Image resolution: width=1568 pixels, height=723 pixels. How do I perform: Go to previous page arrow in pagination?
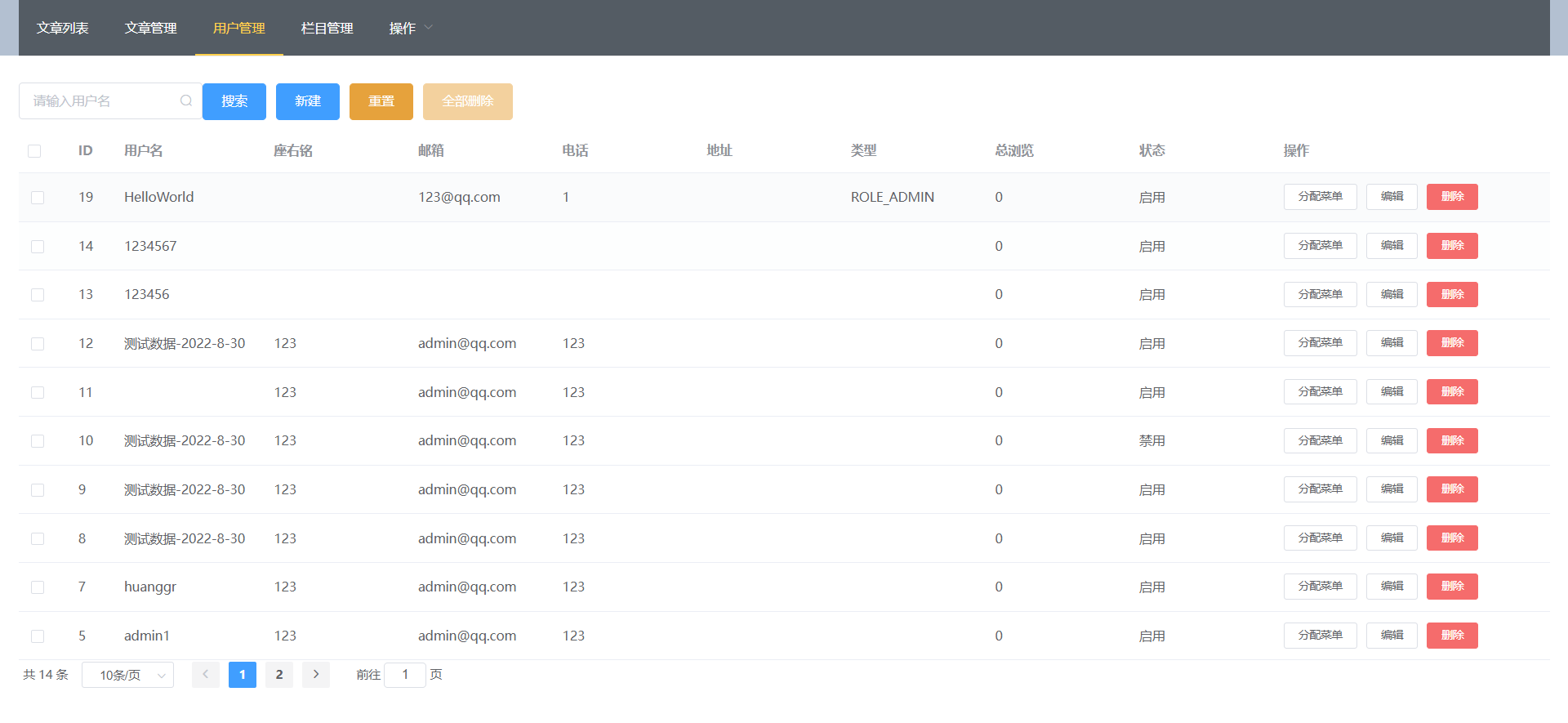(x=206, y=675)
